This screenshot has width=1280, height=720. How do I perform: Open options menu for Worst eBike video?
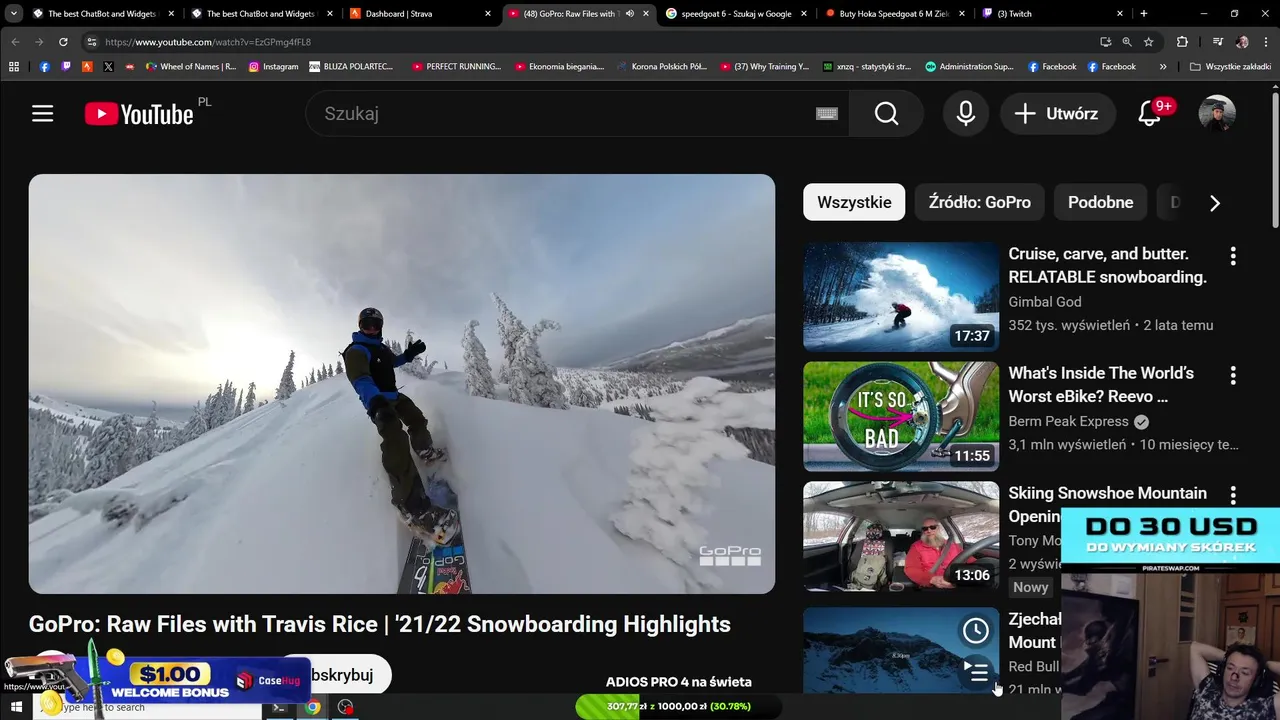point(1233,375)
